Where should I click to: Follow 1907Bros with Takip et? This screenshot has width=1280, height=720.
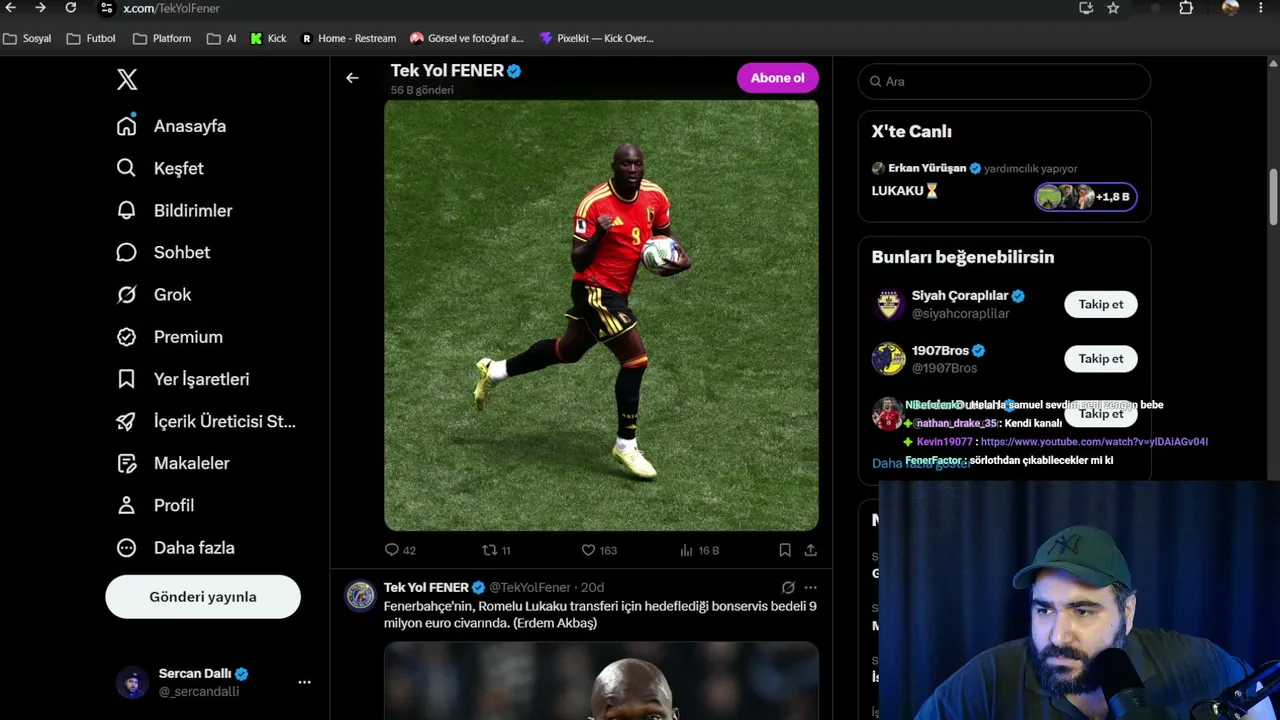pyautogui.click(x=1101, y=358)
